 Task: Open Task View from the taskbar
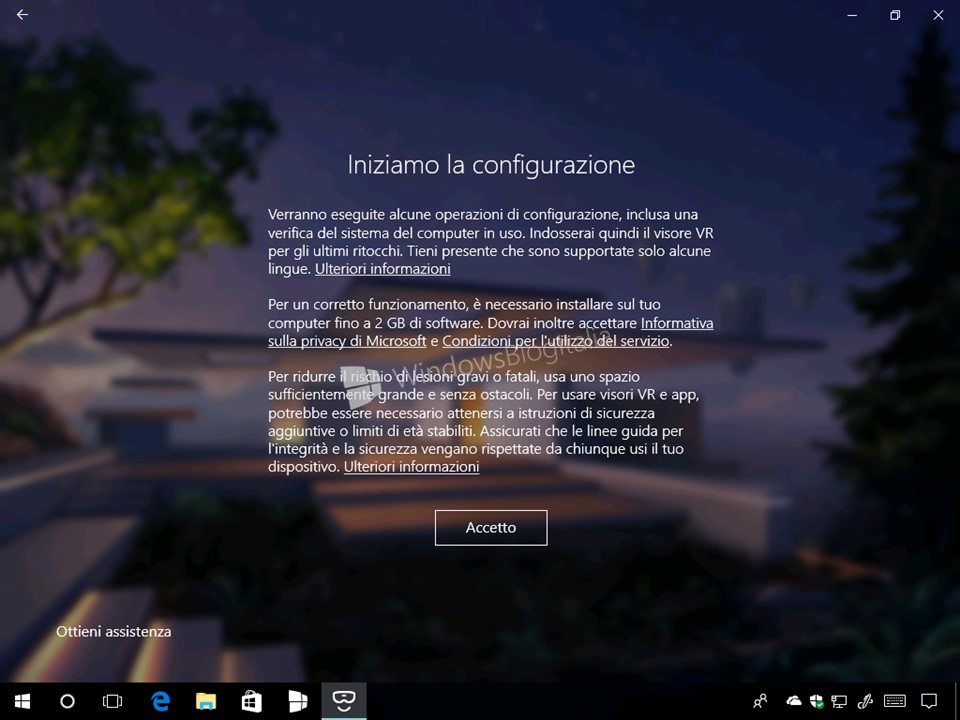click(x=113, y=701)
